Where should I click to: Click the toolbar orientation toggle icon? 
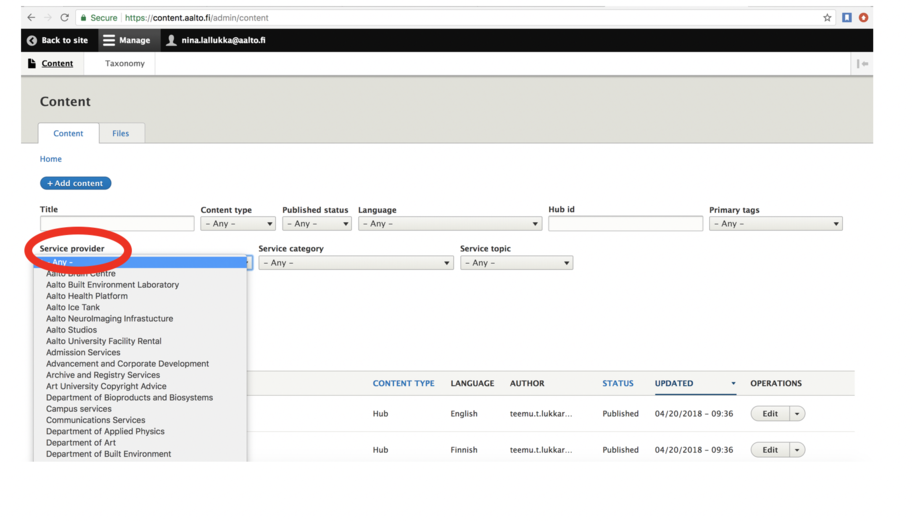(x=862, y=64)
